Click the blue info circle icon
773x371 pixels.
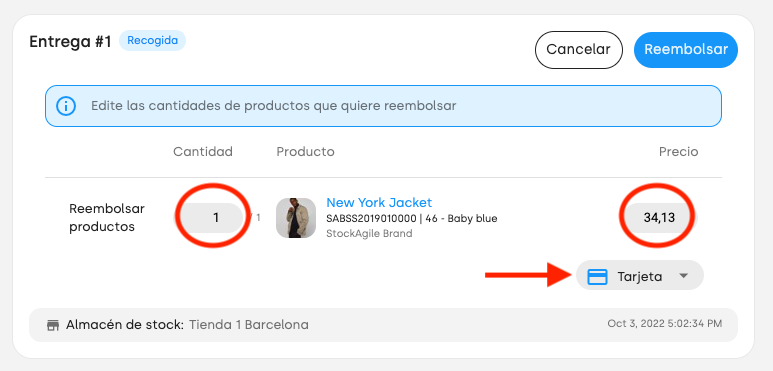tap(66, 106)
